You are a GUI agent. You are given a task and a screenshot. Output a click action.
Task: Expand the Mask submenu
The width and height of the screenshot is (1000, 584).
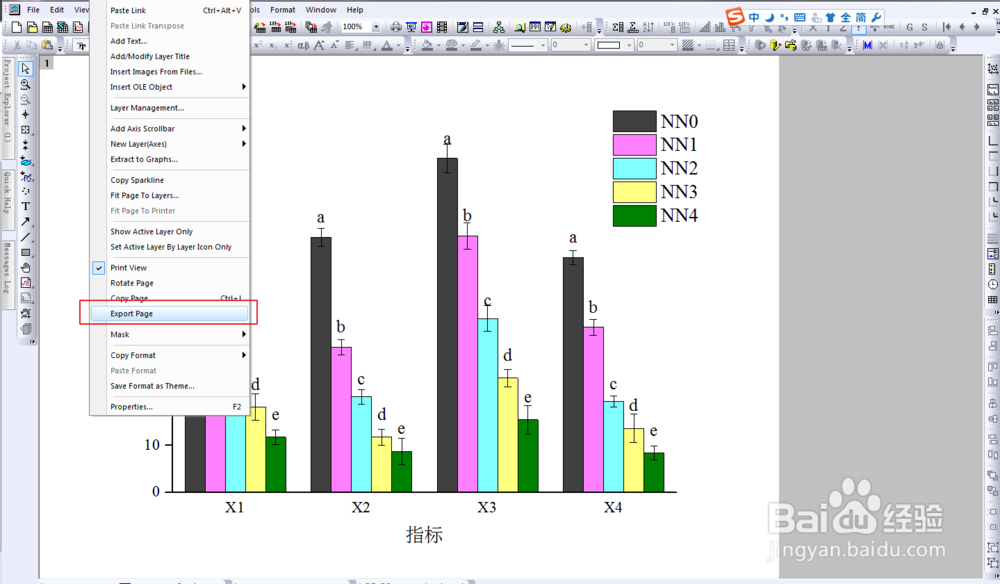pyautogui.click(x=170, y=334)
